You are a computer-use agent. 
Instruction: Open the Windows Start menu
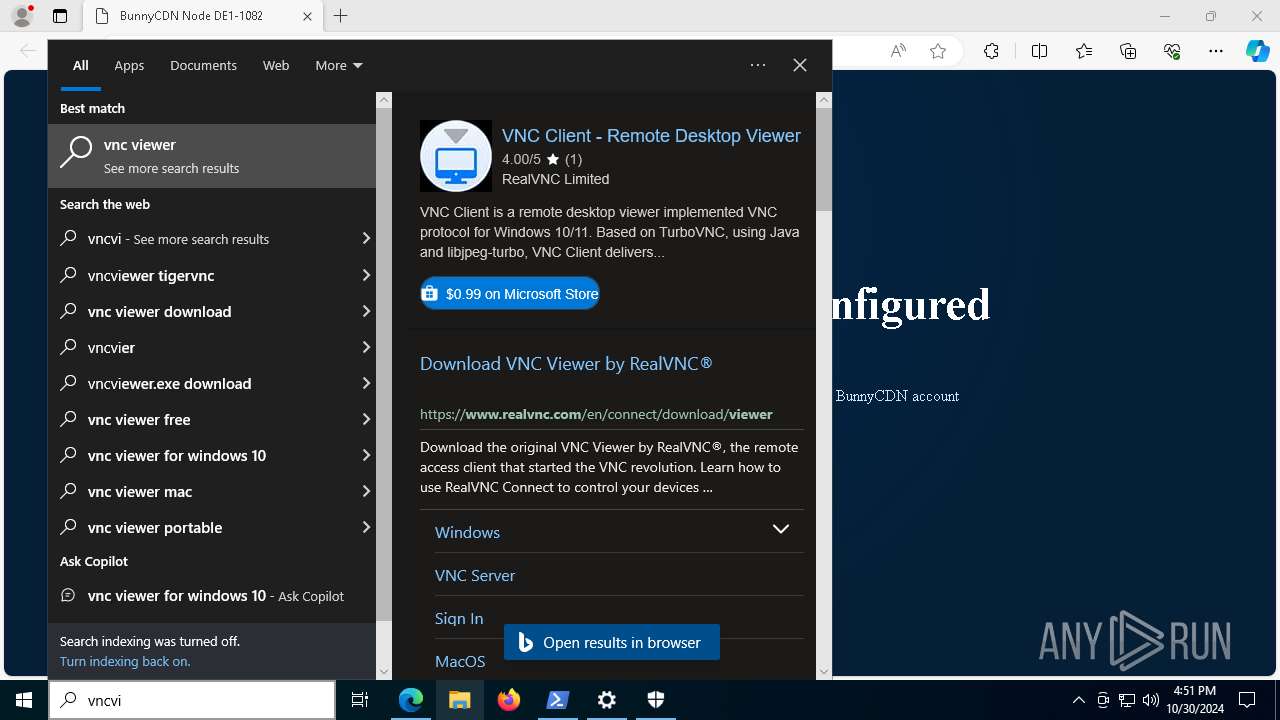point(24,700)
